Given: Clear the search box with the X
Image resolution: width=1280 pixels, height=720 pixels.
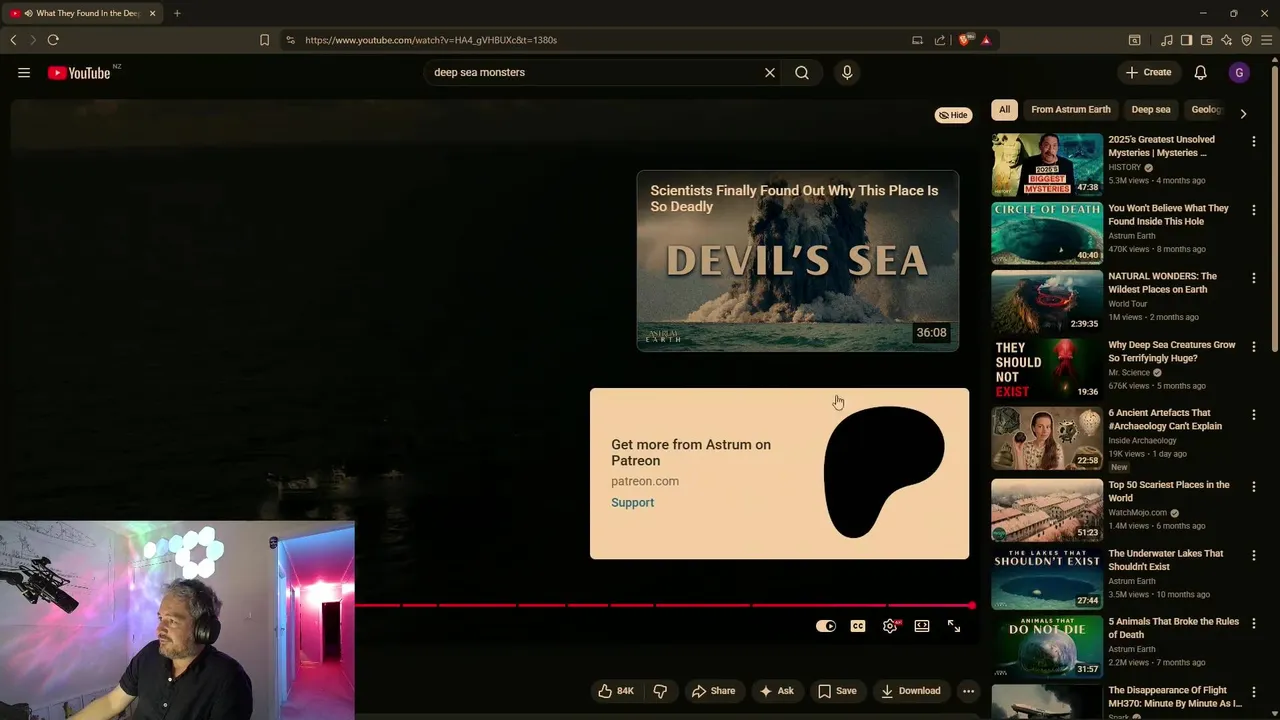Looking at the screenshot, I should pyautogui.click(x=770, y=72).
